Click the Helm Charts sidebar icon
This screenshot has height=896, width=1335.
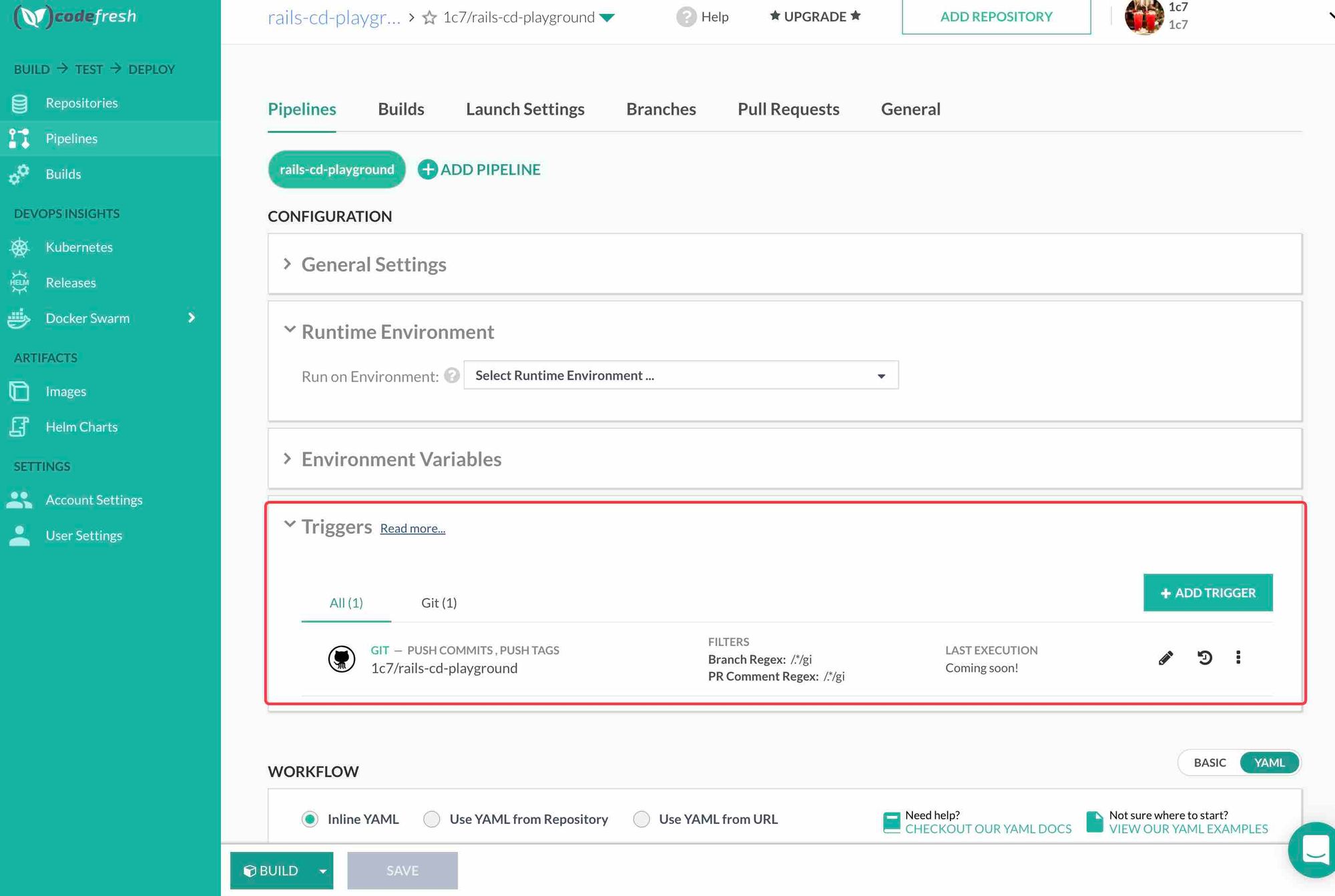pos(19,427)
